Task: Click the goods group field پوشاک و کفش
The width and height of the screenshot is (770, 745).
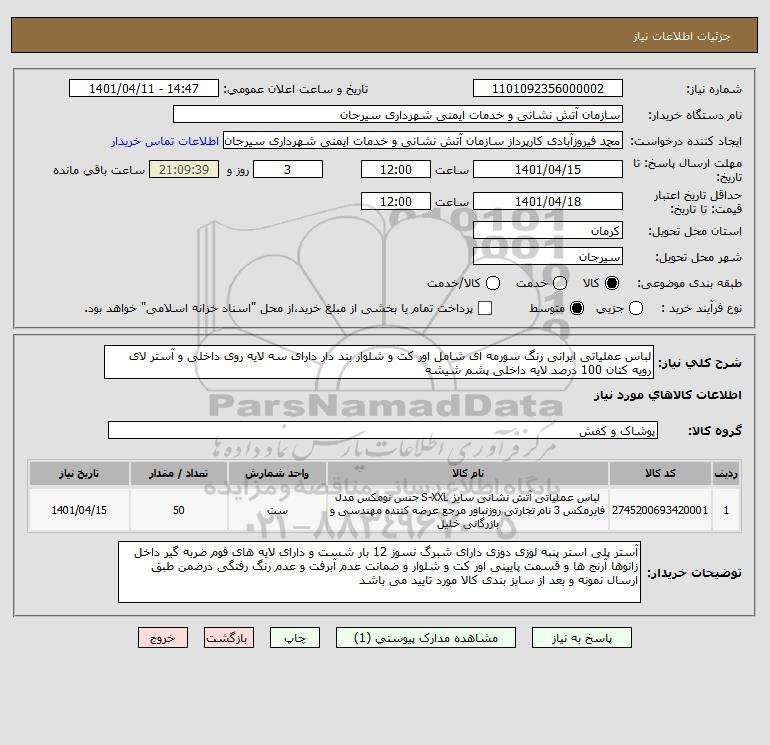Action: click(x=383, y=430)
